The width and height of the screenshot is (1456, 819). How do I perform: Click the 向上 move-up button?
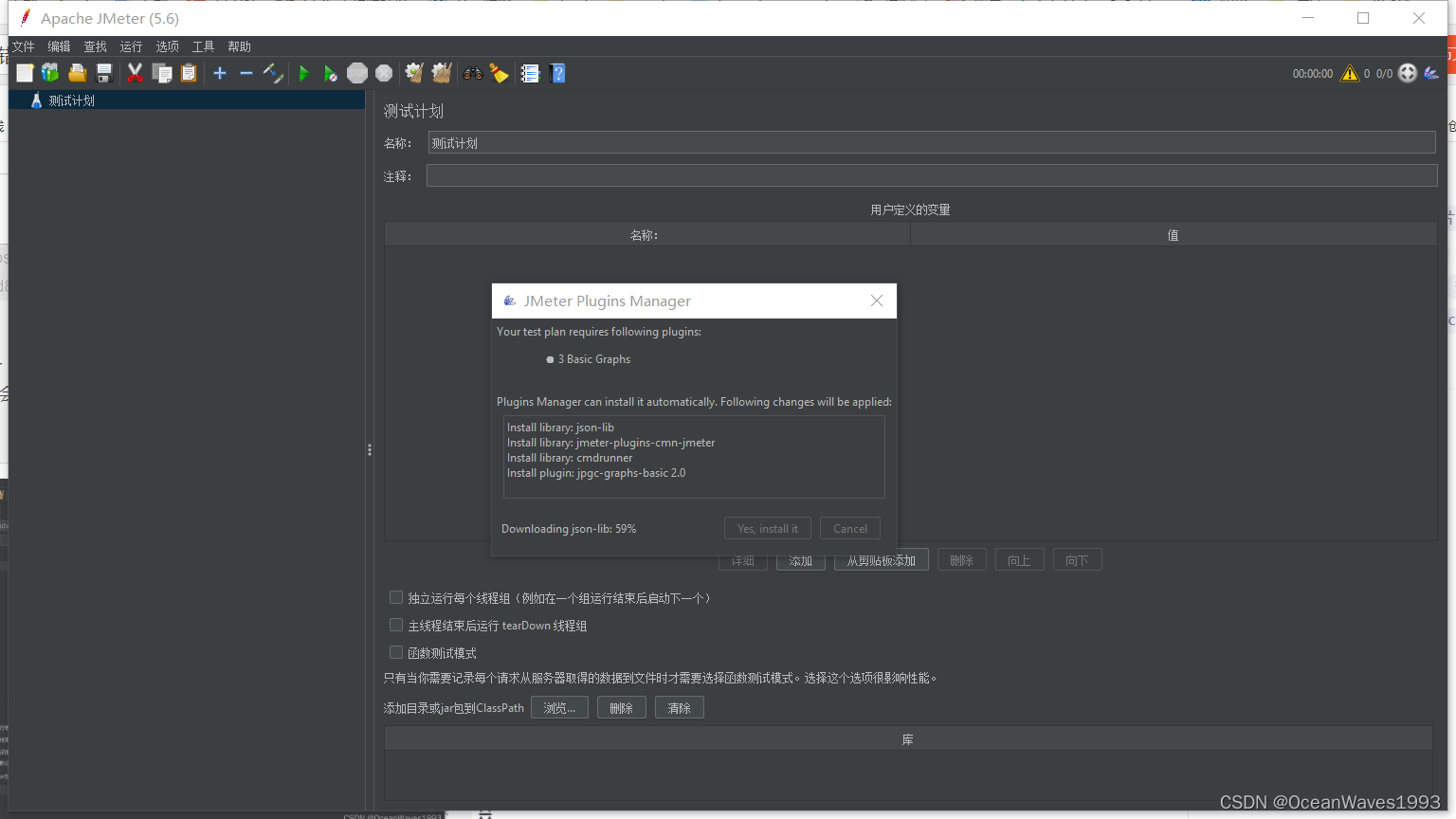[x=1019, y=560]
